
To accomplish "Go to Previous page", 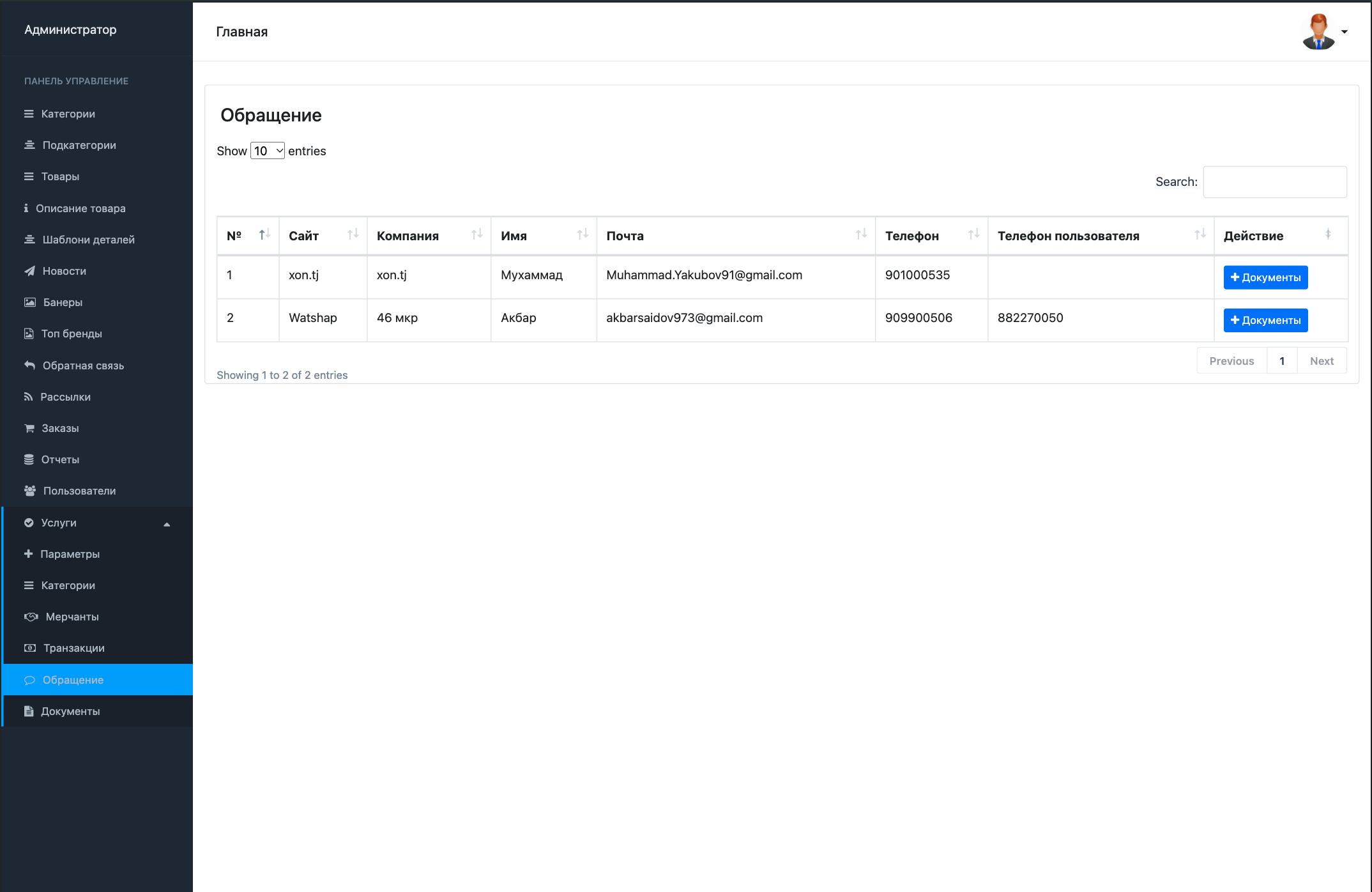I will (x=1231, y=361).
